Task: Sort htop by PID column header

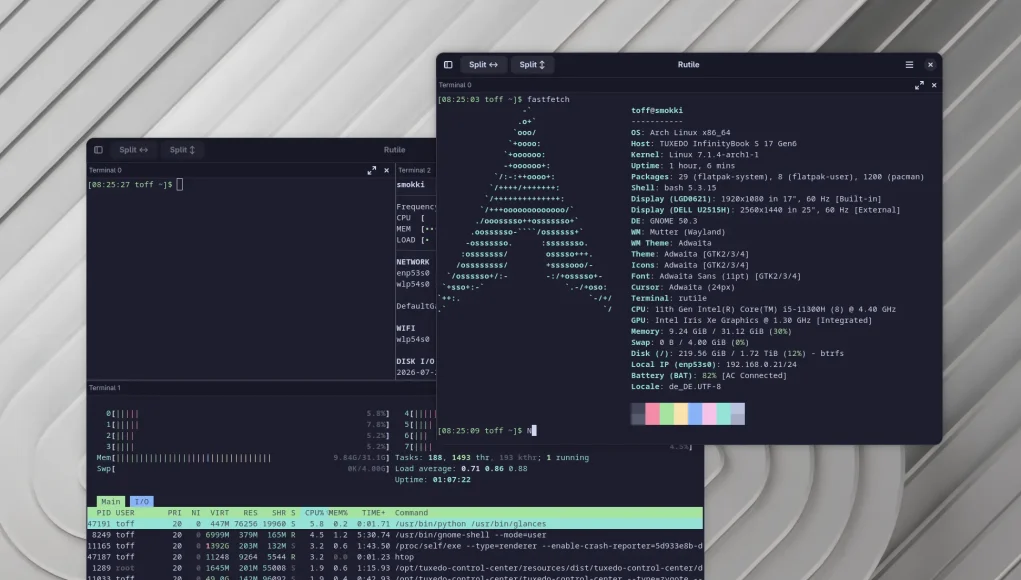Action: (104, 513)
